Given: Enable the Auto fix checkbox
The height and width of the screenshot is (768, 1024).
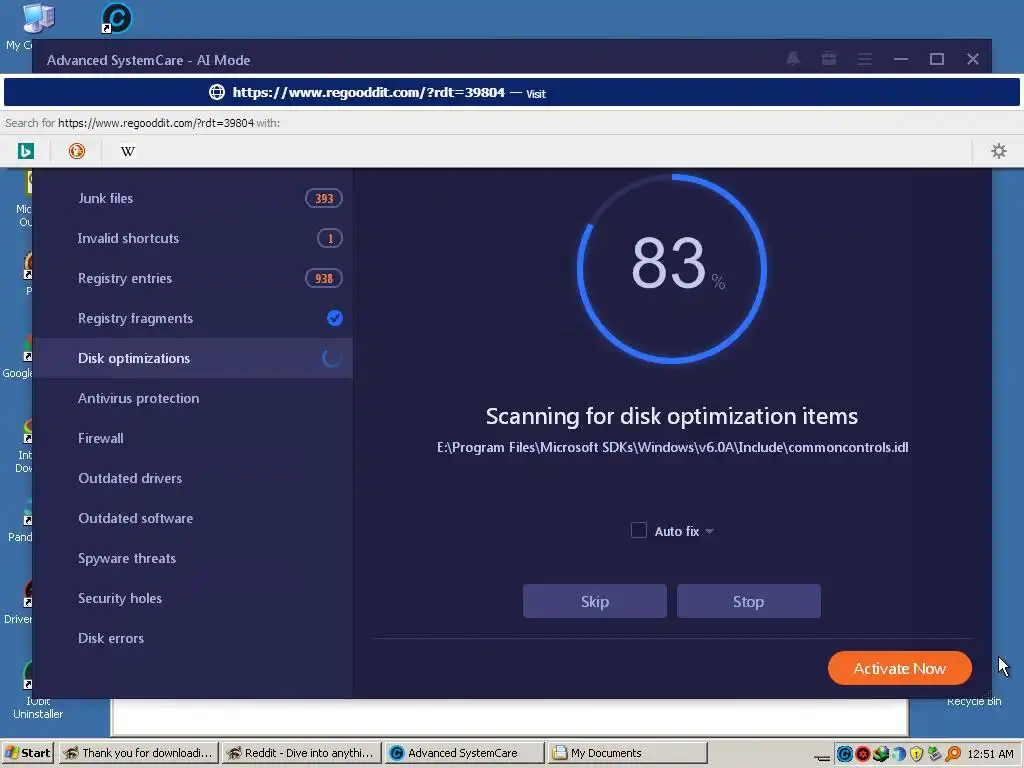Looking at the screenshot, I should click(639, 530).
